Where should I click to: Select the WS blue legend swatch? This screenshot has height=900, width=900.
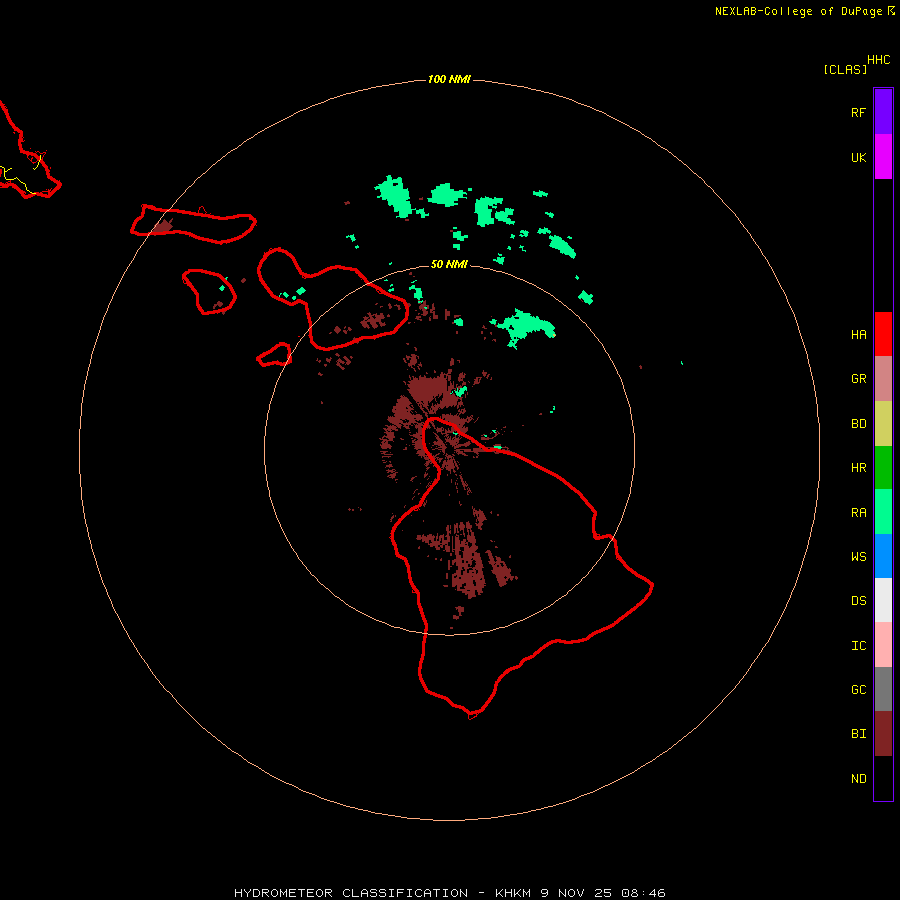(883, 556)
